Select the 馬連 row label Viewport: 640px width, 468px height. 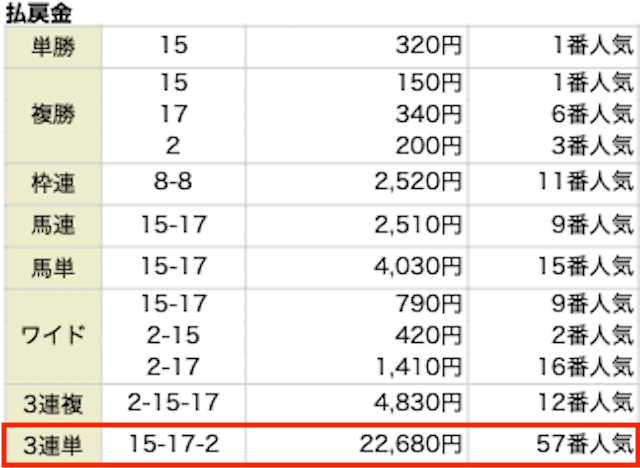click(x=53, y=226)
